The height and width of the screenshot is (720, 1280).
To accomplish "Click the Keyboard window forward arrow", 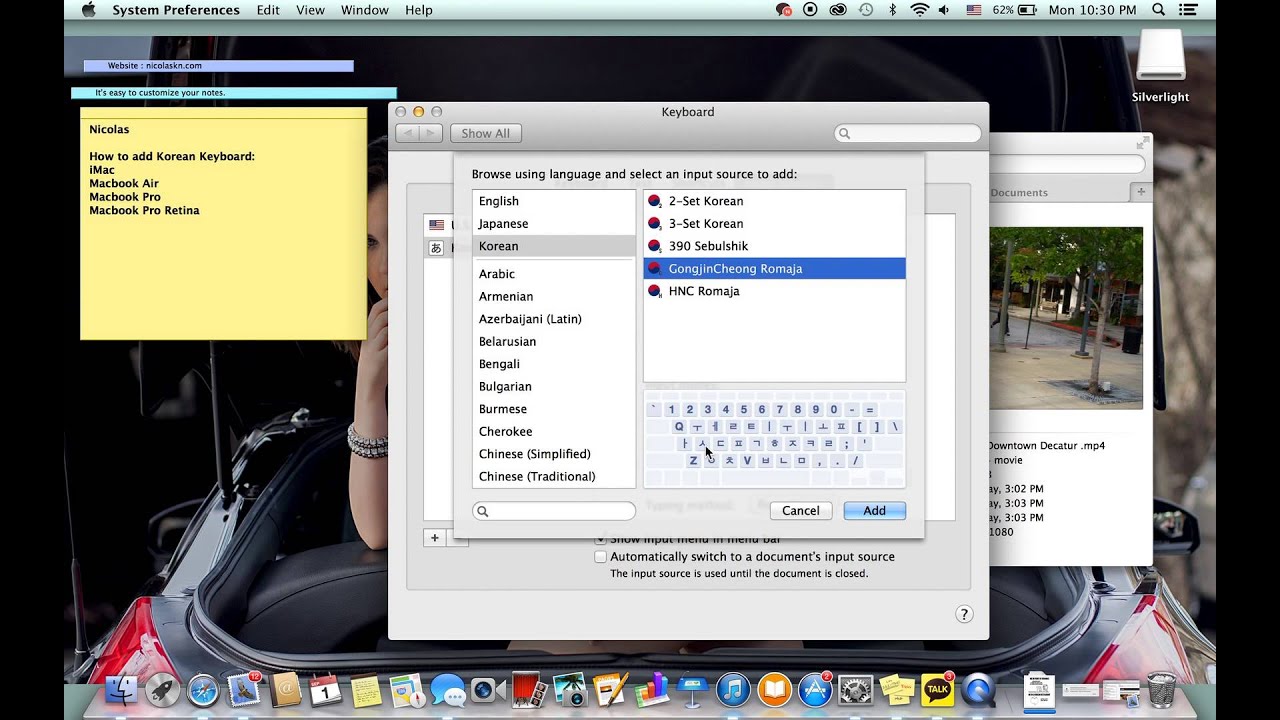I will point(430,133).
